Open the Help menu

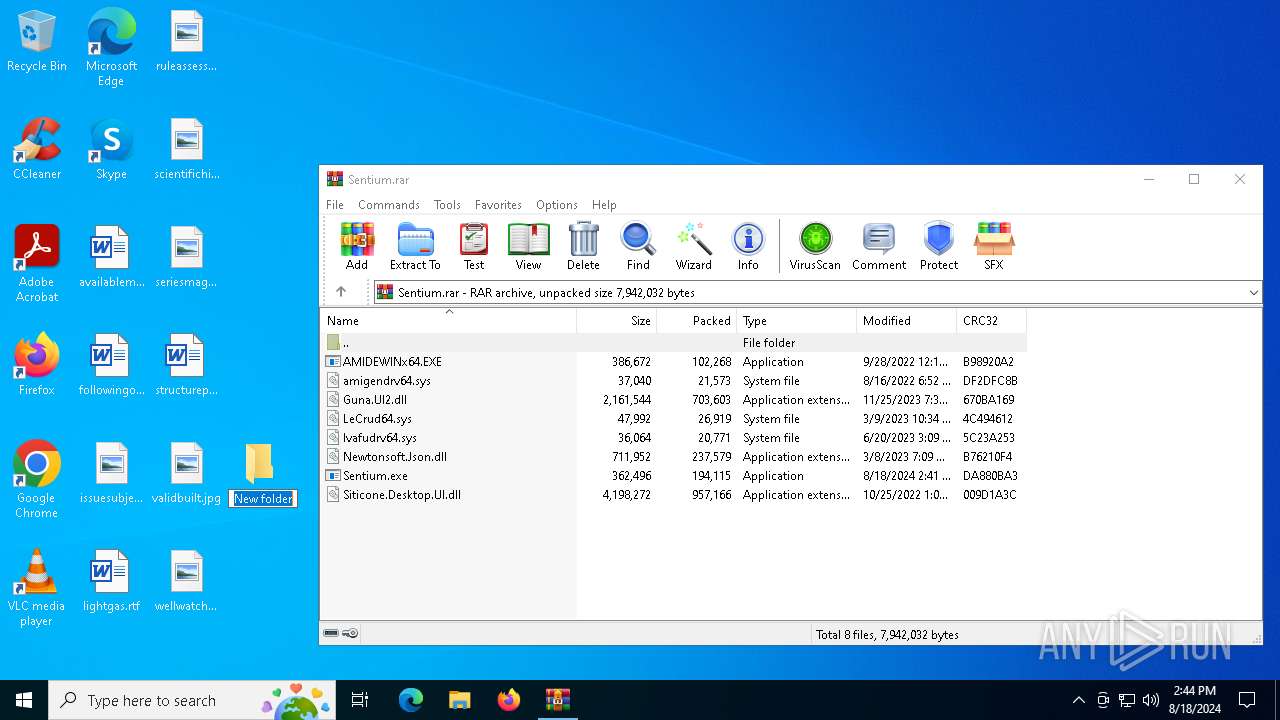[604, 204]
